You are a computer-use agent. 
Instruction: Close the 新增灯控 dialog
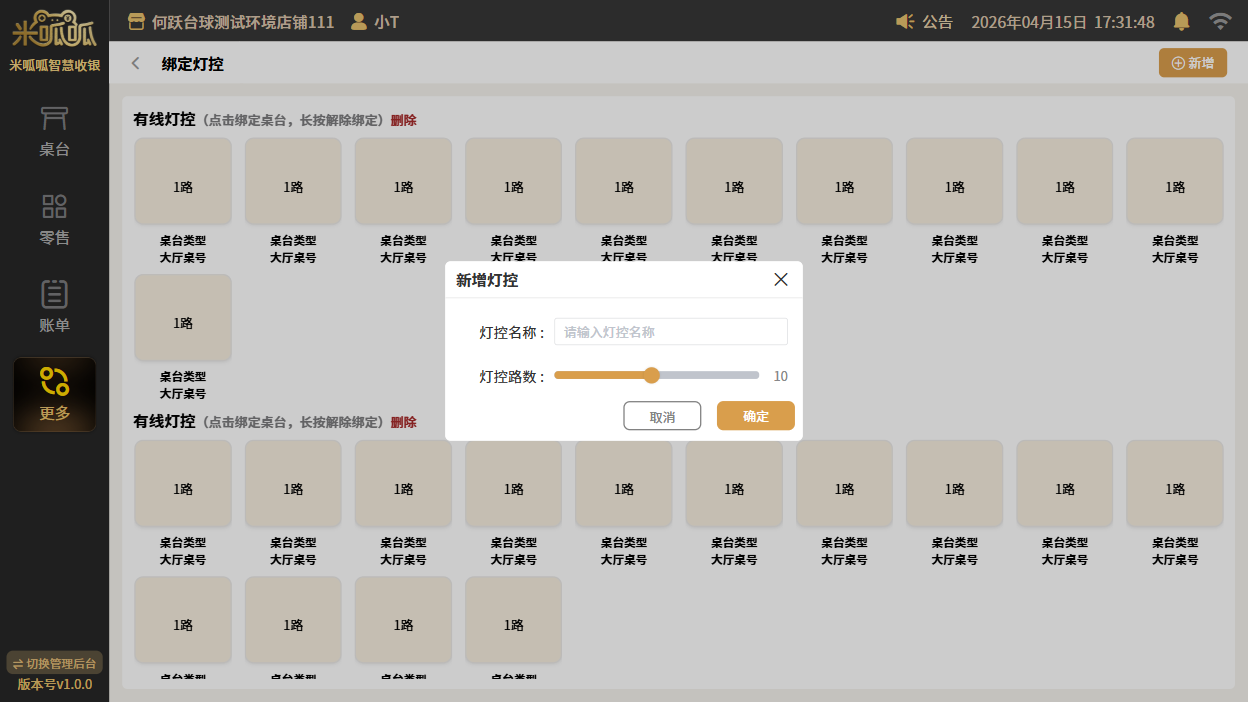781,280
